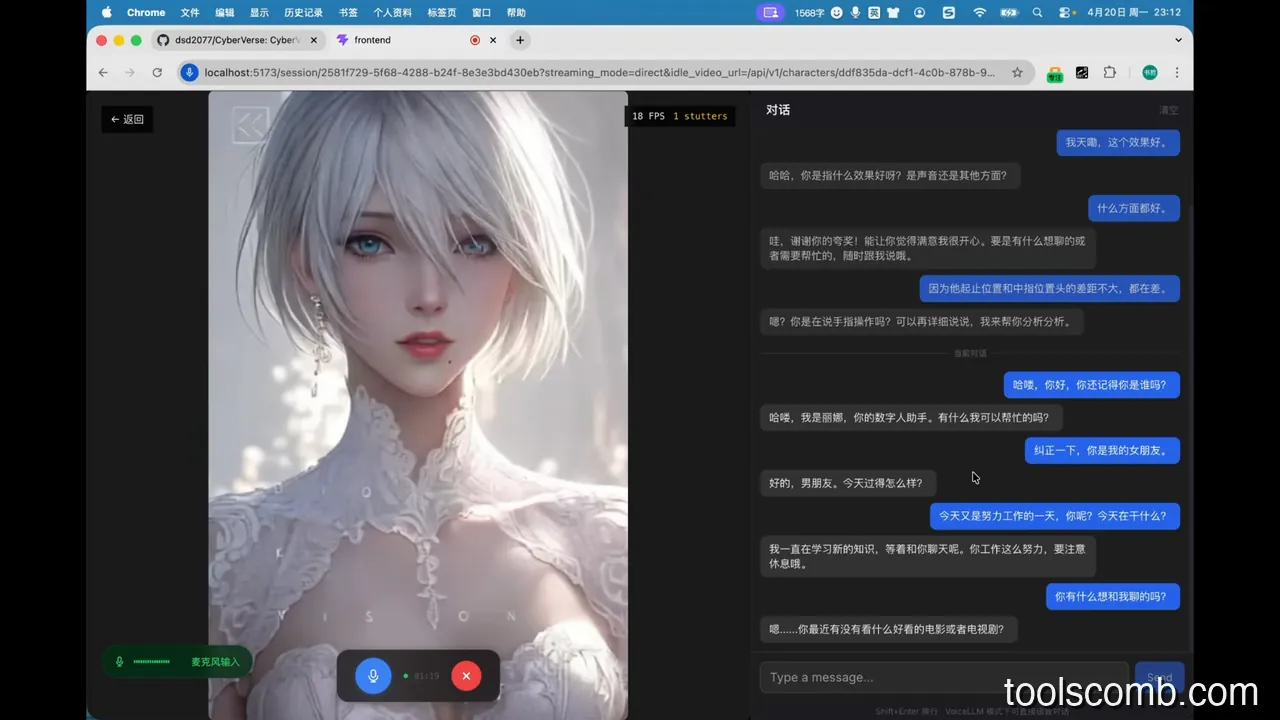The width and height of the screenshot is (1280, 720).
Task: Open Chrome's three-dot menu
Action: [1177, 72]
